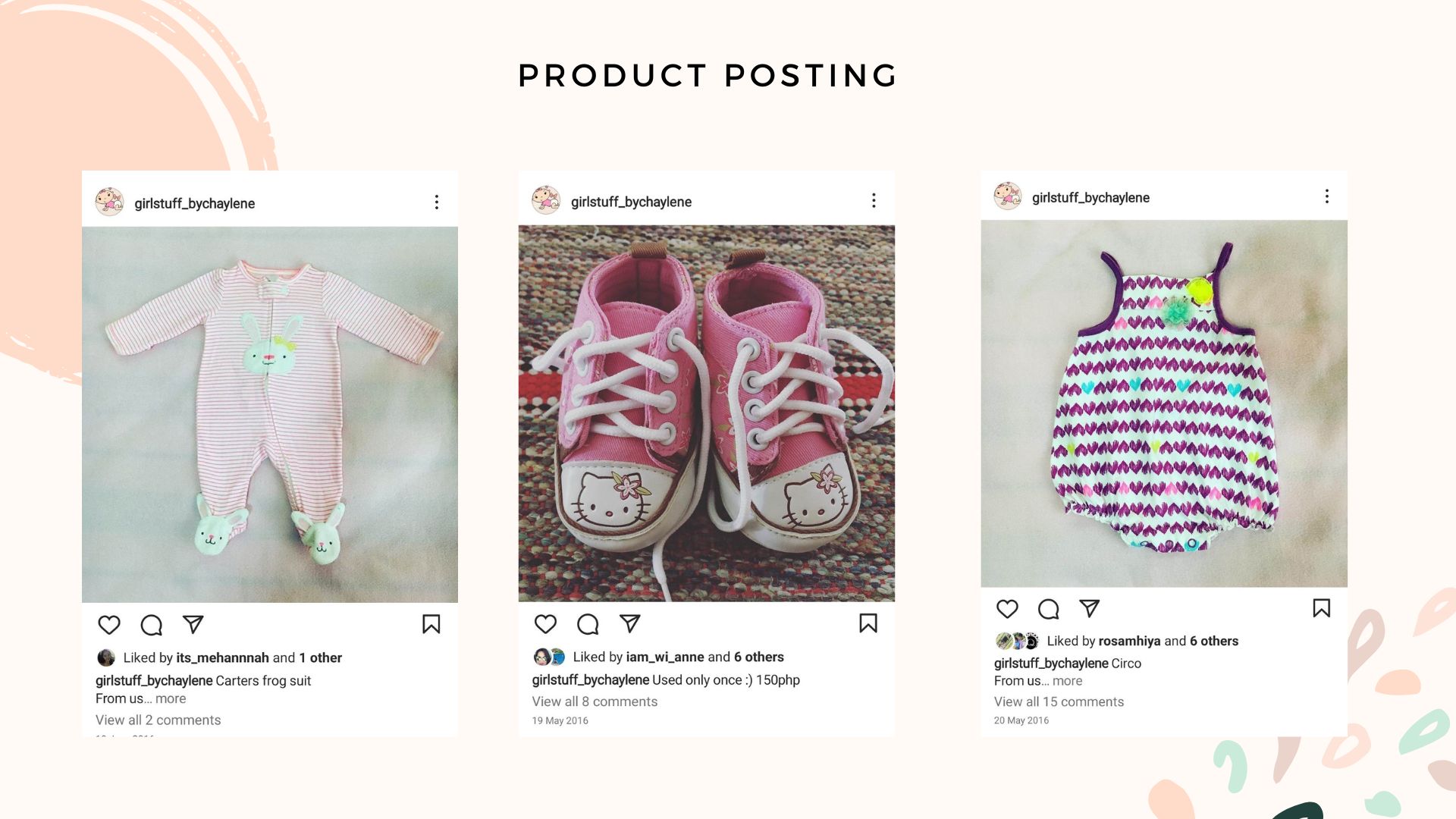The width and height of the screenshot is (1456, 819).
Task: Expand 'more' on Carters frog suit caption
Action: point(171,698)
